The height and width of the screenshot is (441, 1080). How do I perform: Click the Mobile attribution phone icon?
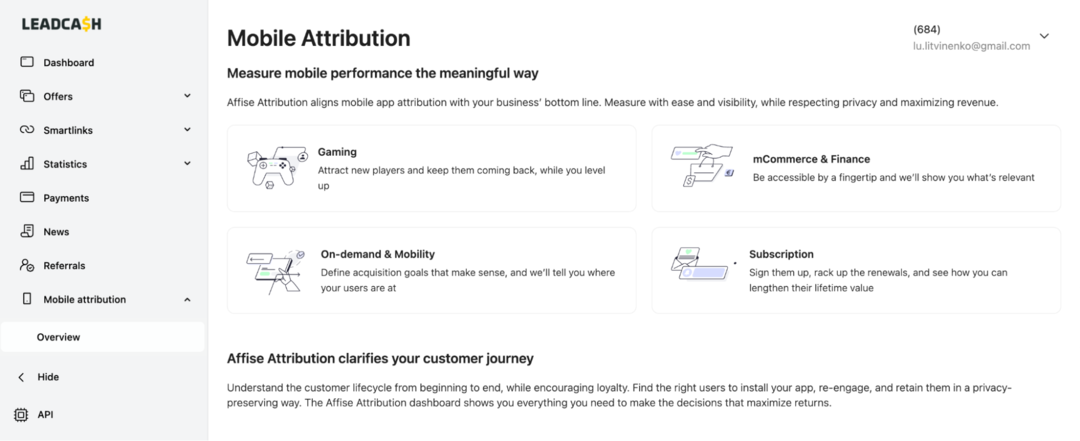click(27, 299)
